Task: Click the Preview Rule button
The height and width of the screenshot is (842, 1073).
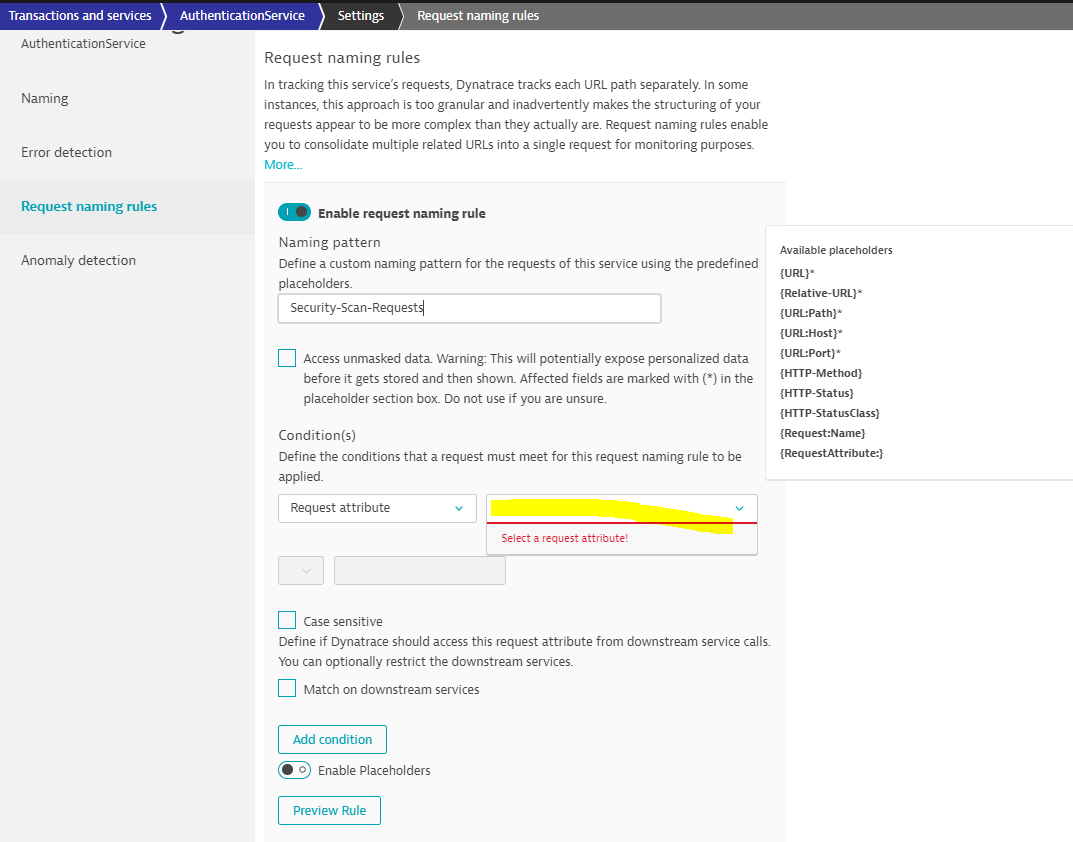Action: [329, 810]
